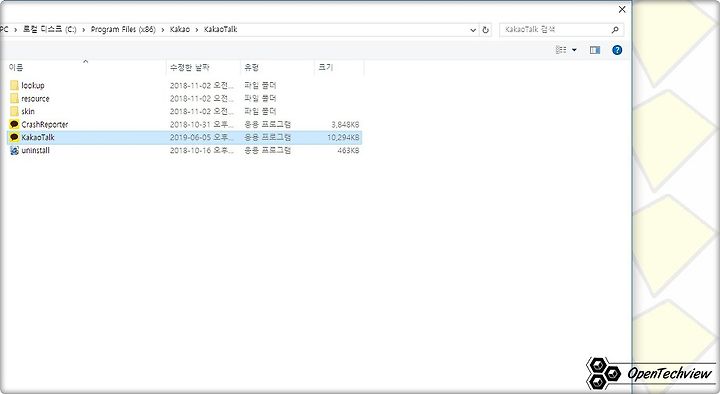Select the uninstall program icon
This screenshot has width=720, height=394.
tap(14, 150)
